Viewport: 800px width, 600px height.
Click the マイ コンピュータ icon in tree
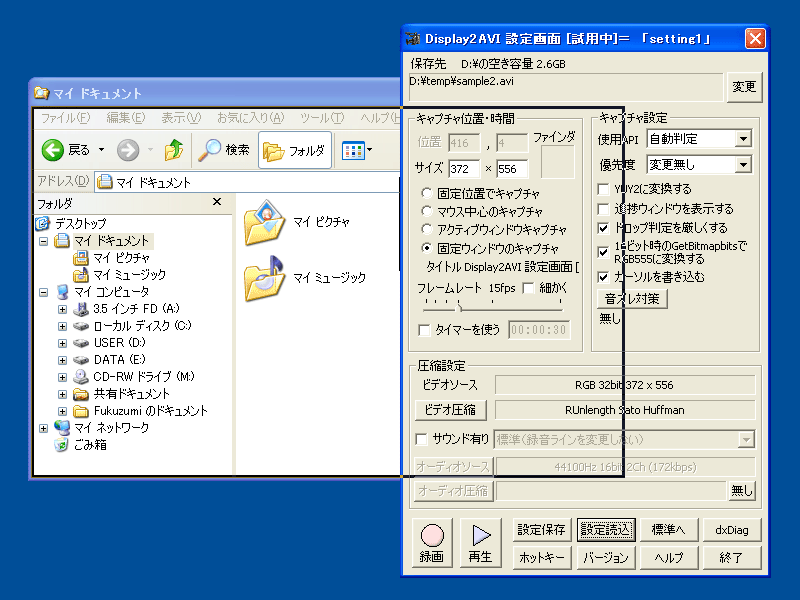pyautogui.click(x=62, y=292)
